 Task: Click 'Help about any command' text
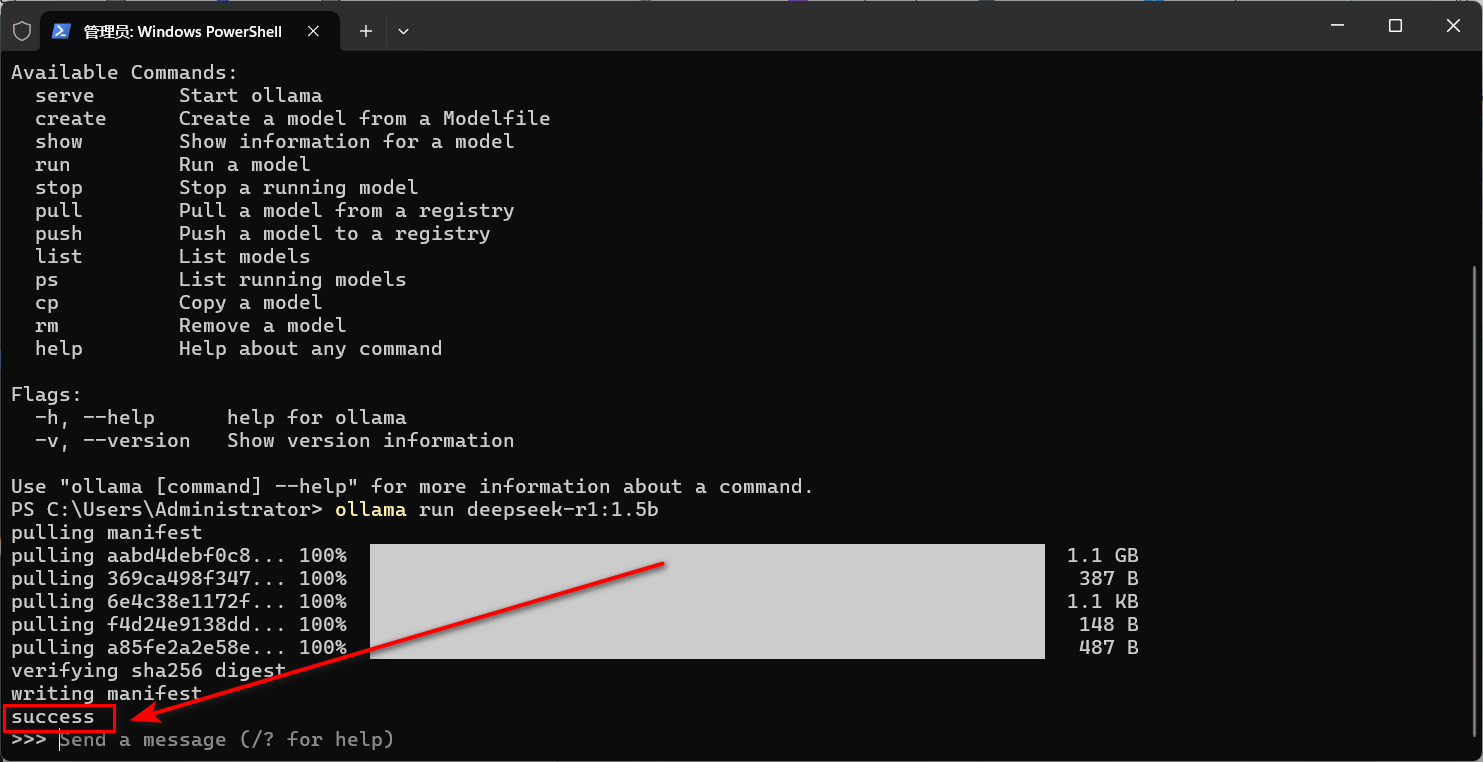pos(311,349)
